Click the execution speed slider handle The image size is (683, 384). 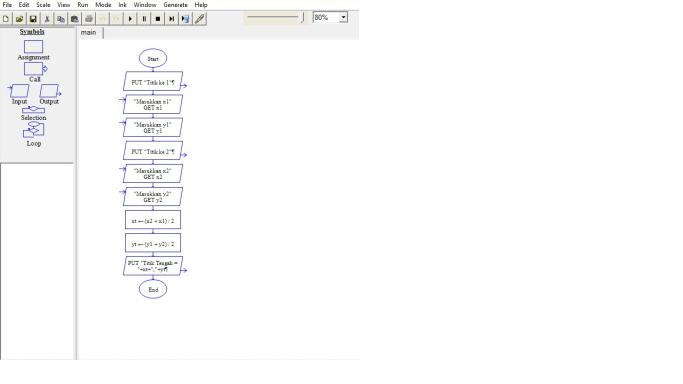point(303,17)
